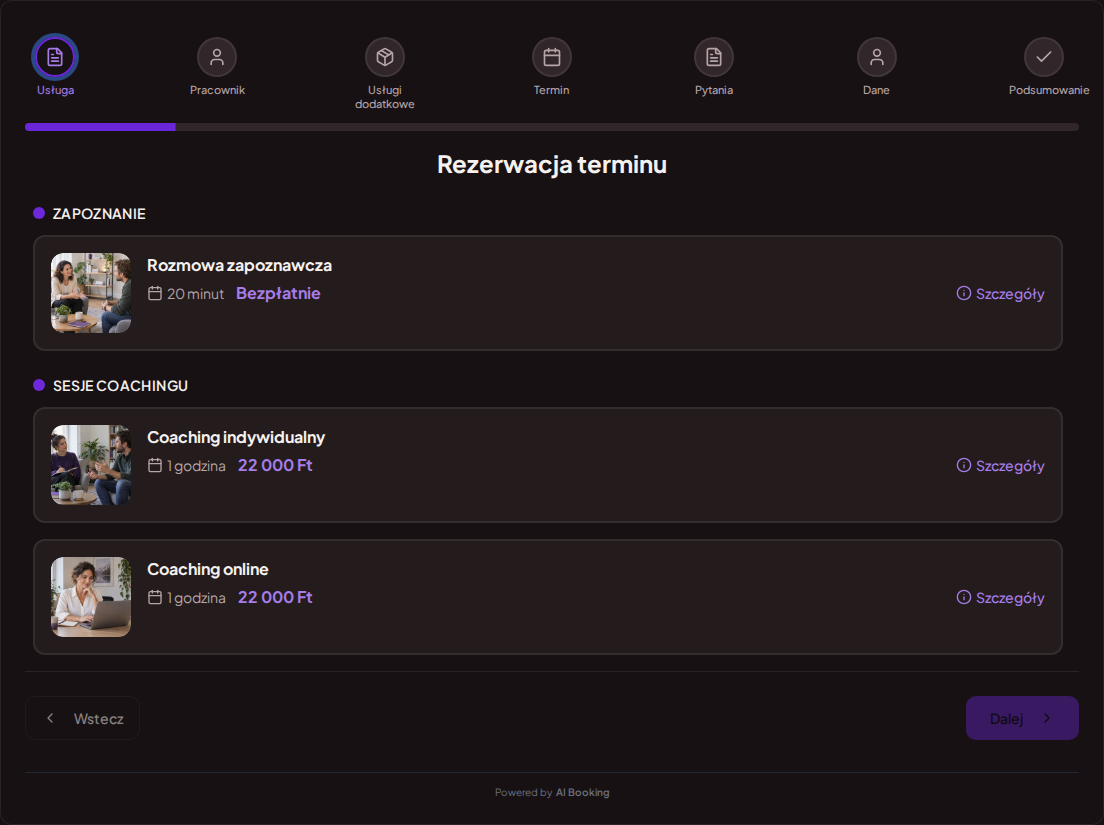Click 1 godzina under Coaching indywidualny
The width and height of the screenshot is (1104, 825).
[196, 466]
